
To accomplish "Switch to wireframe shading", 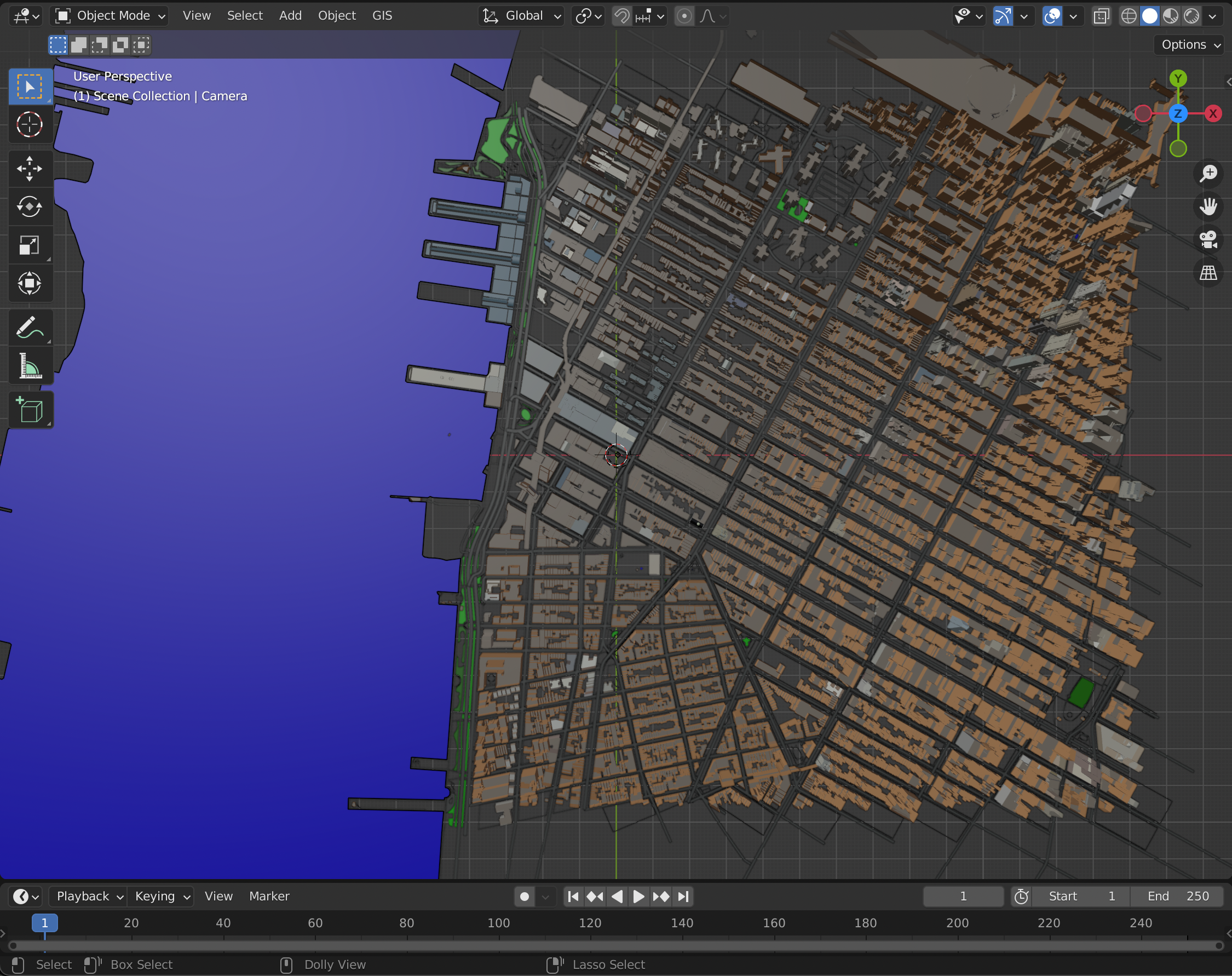I will click(1129, 16).
